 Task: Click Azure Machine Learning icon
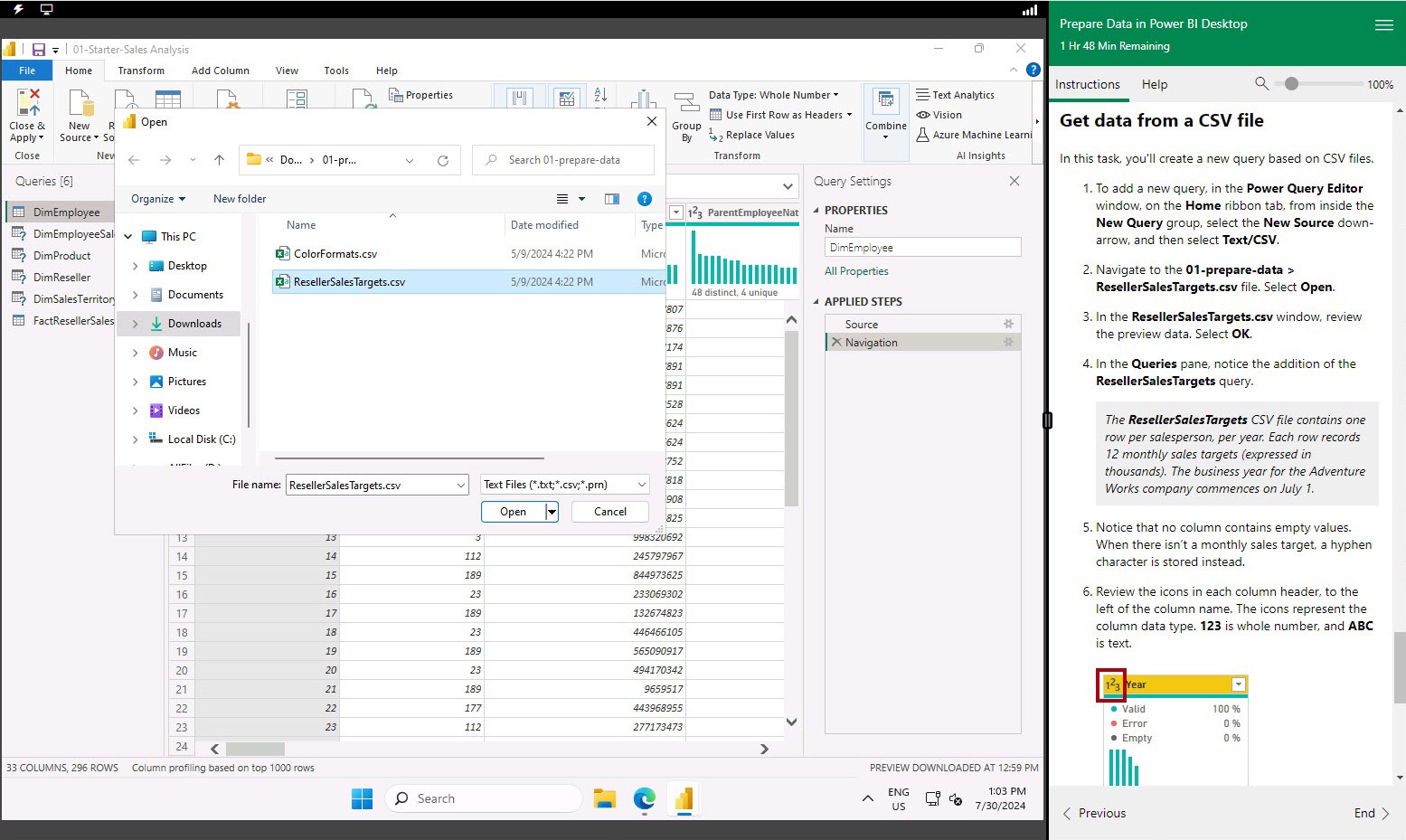pyautogui.click(x=923, y=135)
